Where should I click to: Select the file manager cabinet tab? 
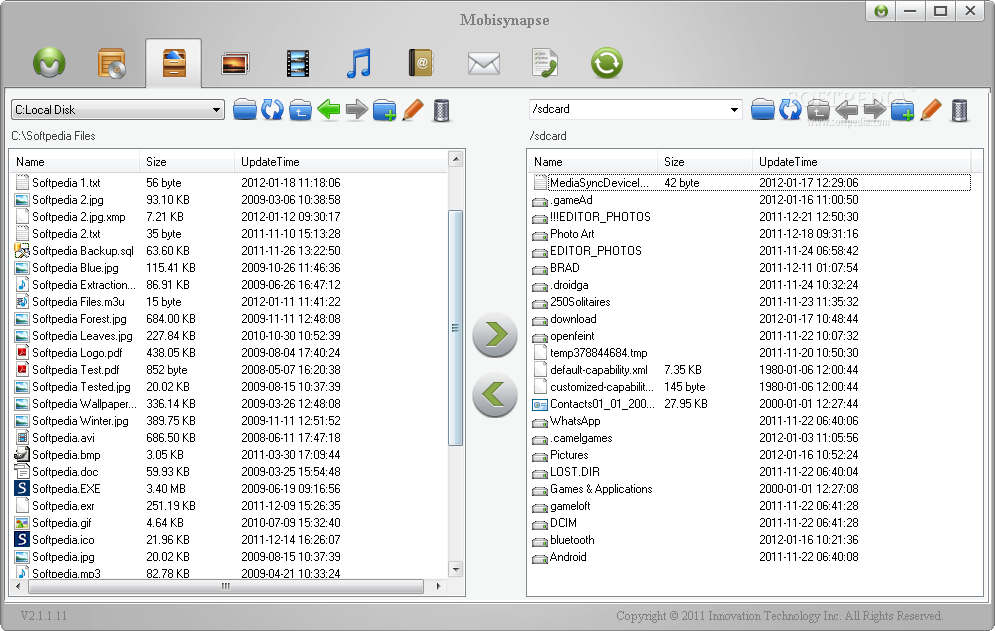pyautogui.click(x=174, y=63)
